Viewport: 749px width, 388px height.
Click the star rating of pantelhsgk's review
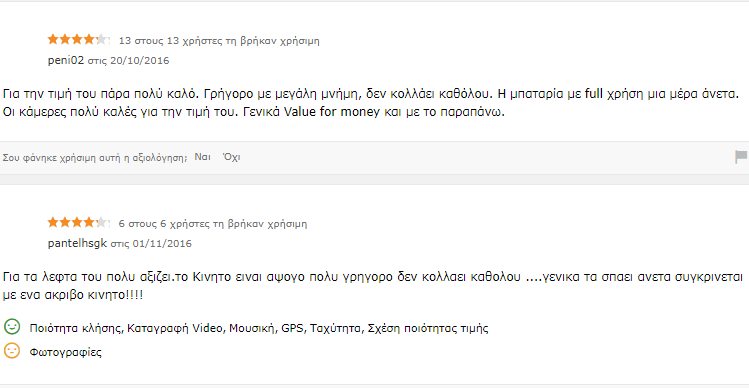(x=79, y=223)
